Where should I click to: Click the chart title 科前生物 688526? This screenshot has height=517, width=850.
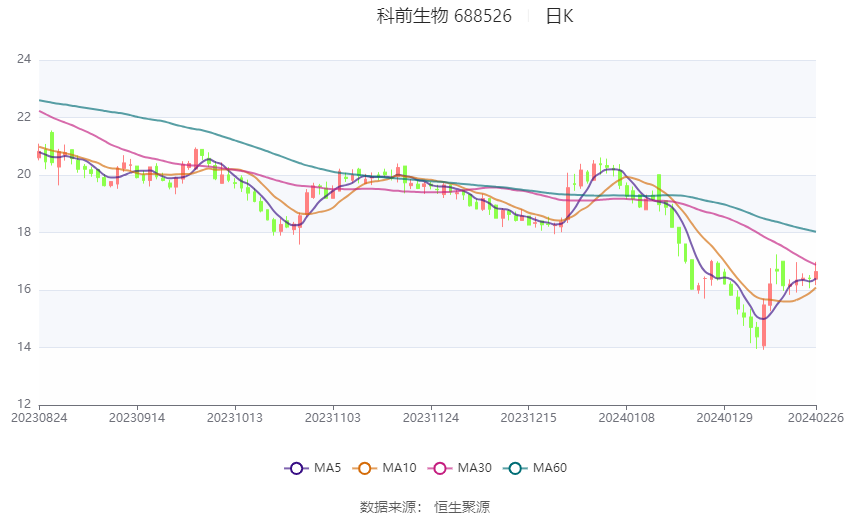(x=444, y=16)
